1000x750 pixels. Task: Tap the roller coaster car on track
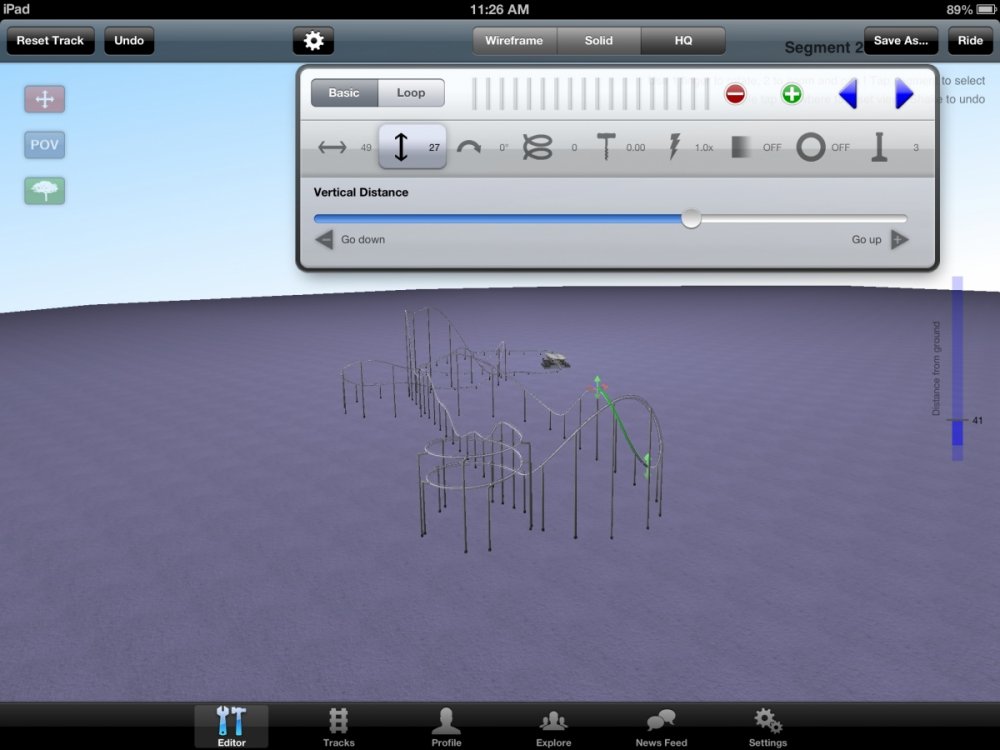(x=553, y=360)
